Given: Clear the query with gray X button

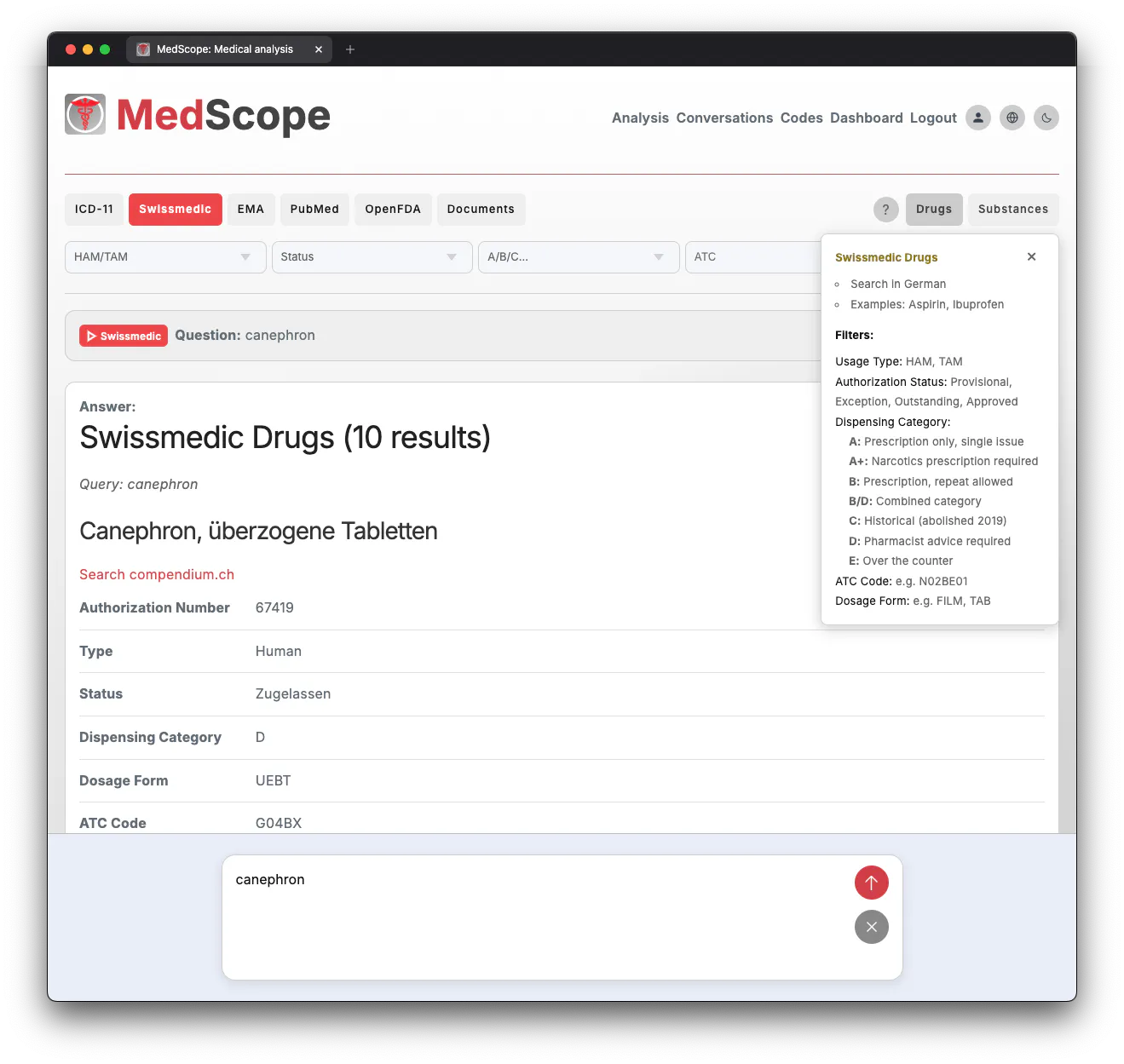Looking at the screenshot, I should (872, 927).
